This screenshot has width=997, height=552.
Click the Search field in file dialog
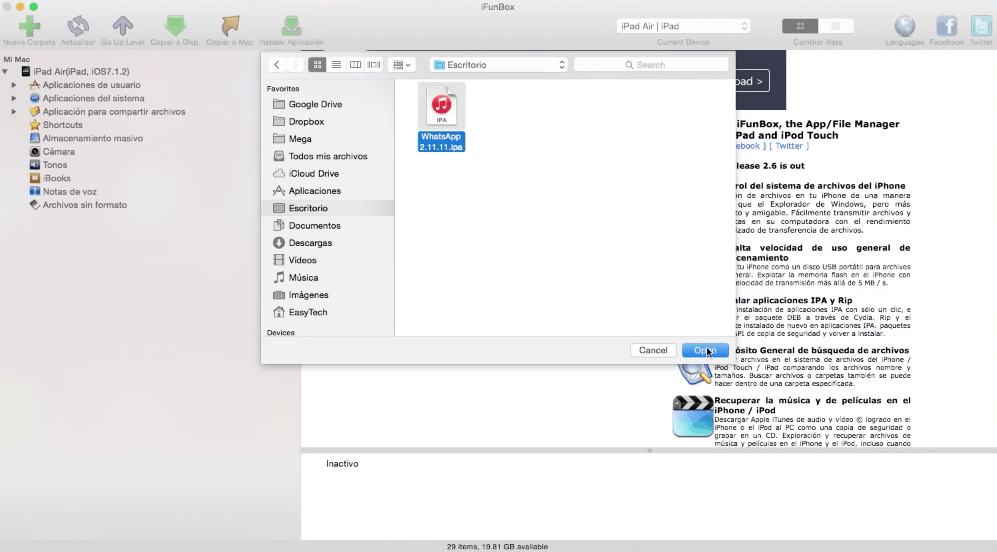[650, 65]
